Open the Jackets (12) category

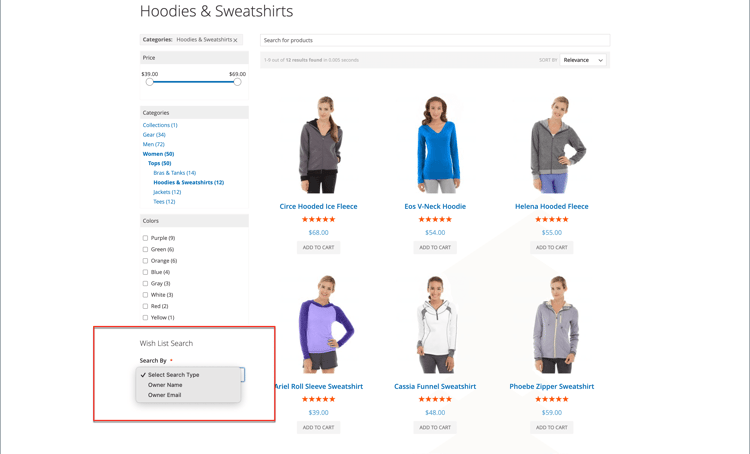pyautogui.click(x=167, y=192)
